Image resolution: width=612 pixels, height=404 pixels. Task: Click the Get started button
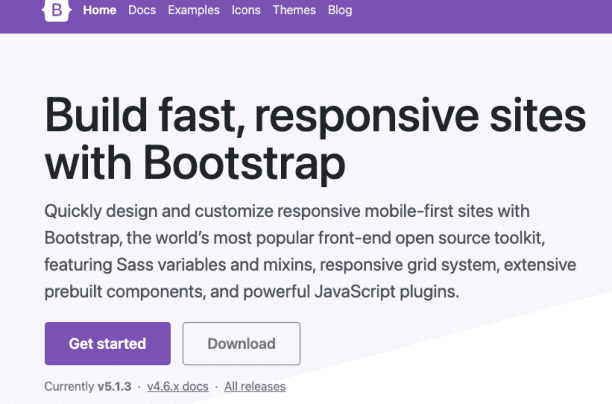click(108, 343)
